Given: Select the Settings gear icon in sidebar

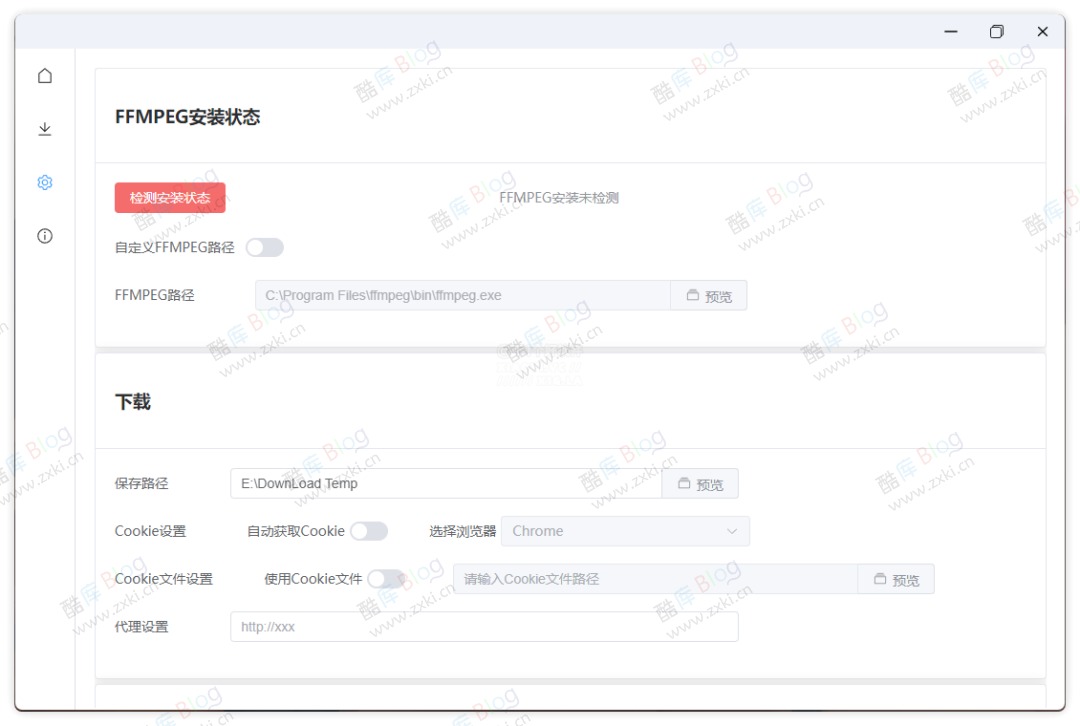Looking at the screenshot, I should [44, 182].
